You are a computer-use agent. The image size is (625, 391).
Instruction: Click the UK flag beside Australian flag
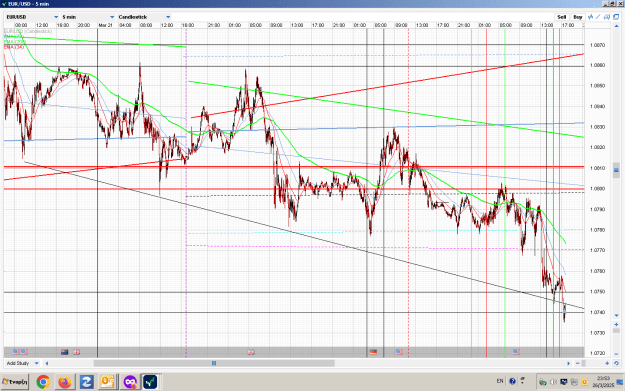pyautogui.click(x=77, y=352)
